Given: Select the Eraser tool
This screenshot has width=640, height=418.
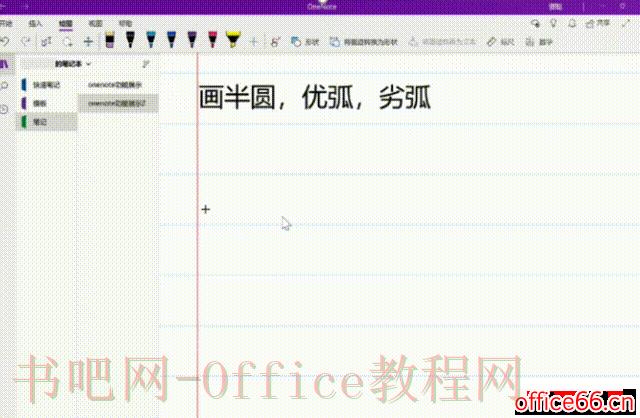Looking at the screenshot, I should coord(109,40).
